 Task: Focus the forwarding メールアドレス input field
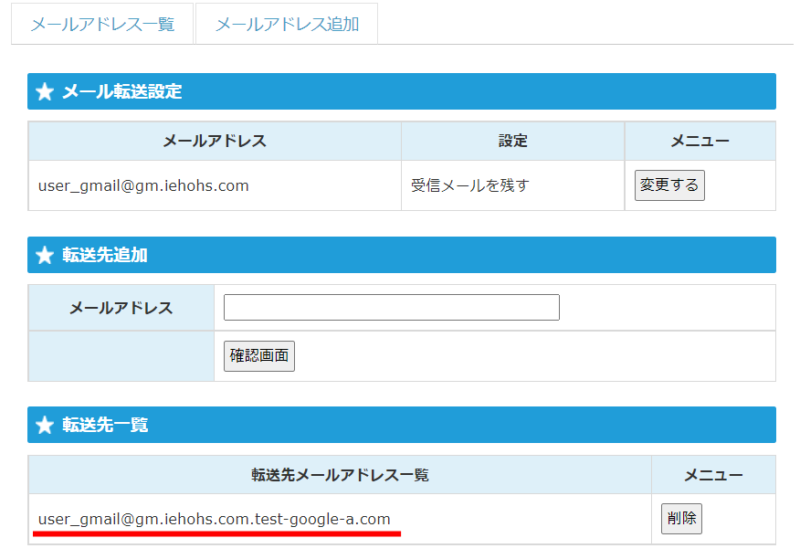pyautogui.click(x=391, y=307)
